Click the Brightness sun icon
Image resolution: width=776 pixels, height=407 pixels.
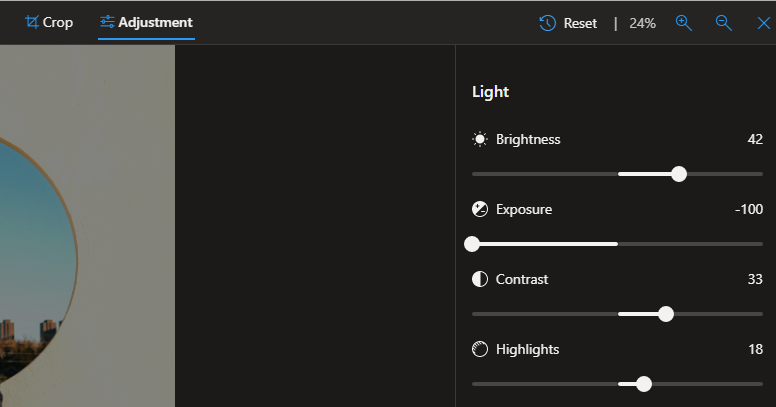click(x=480, y=140)
